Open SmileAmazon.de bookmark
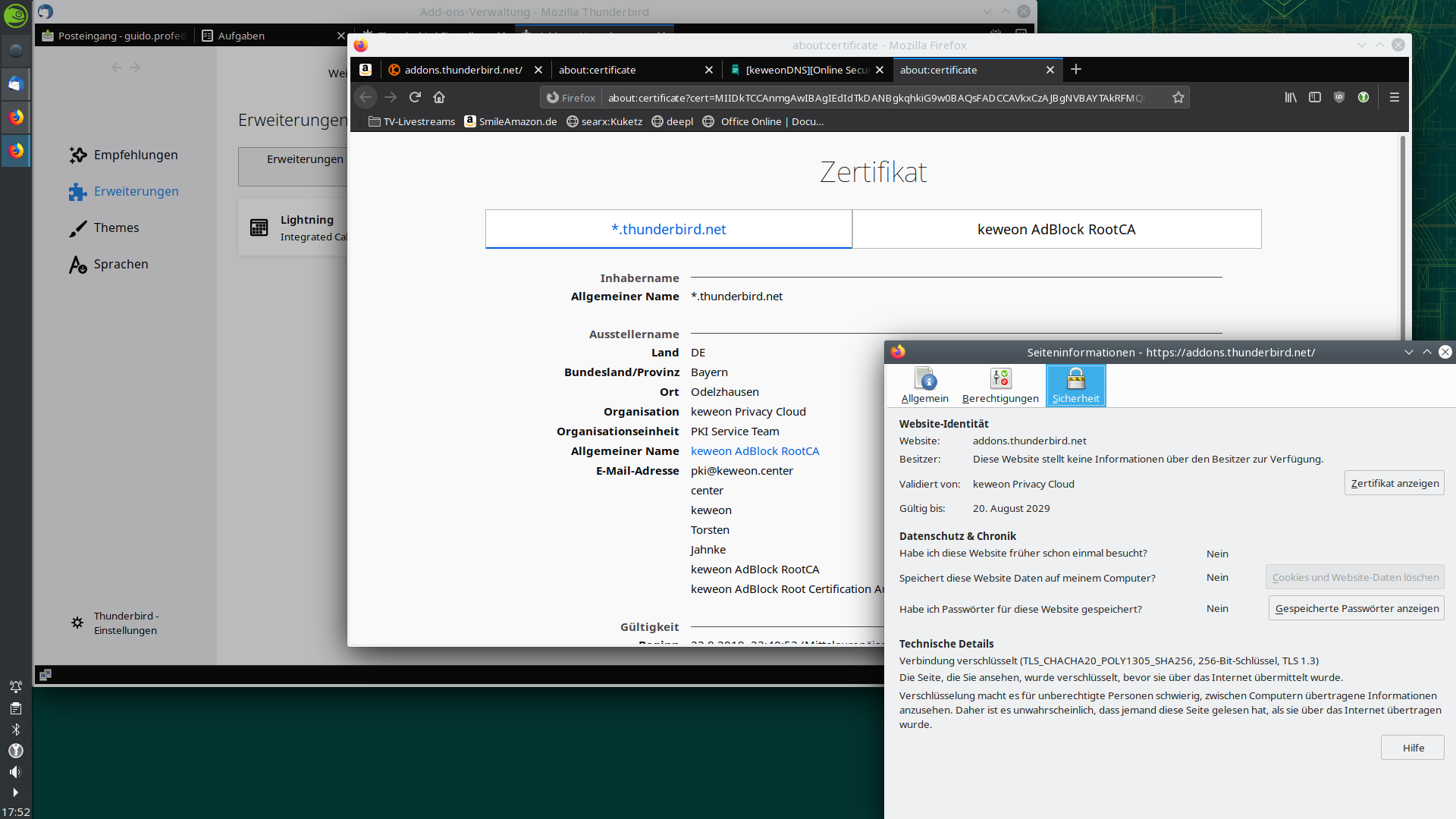 (x=511, y=121)
